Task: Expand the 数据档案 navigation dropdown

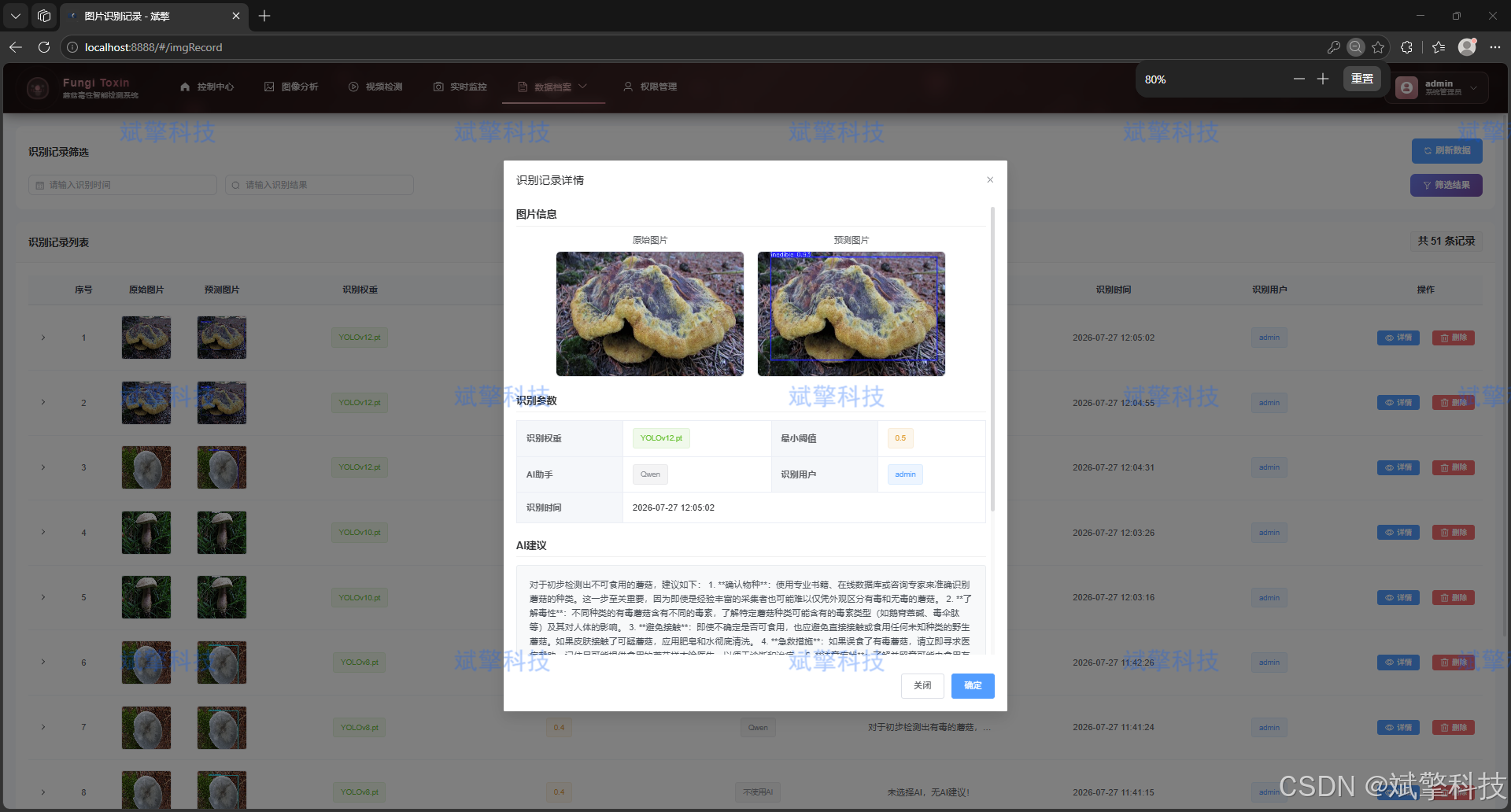Action: (x=552, y=87)
